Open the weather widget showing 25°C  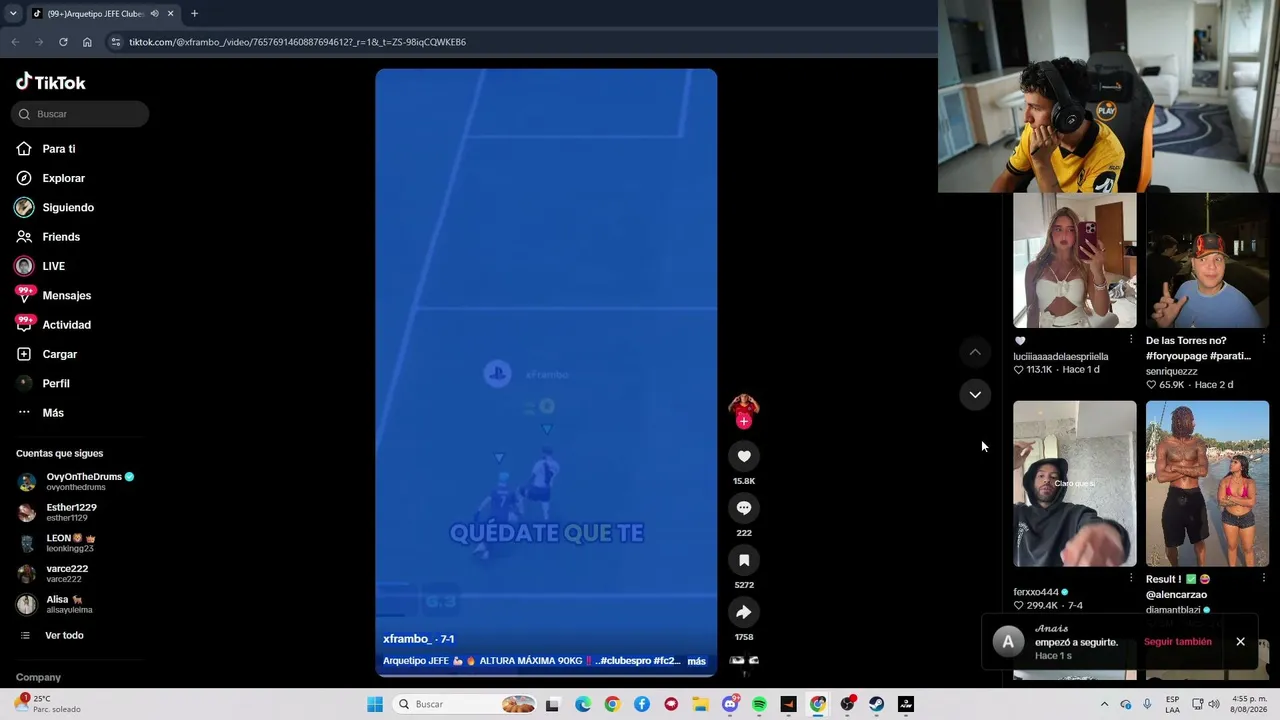[48, 704]
